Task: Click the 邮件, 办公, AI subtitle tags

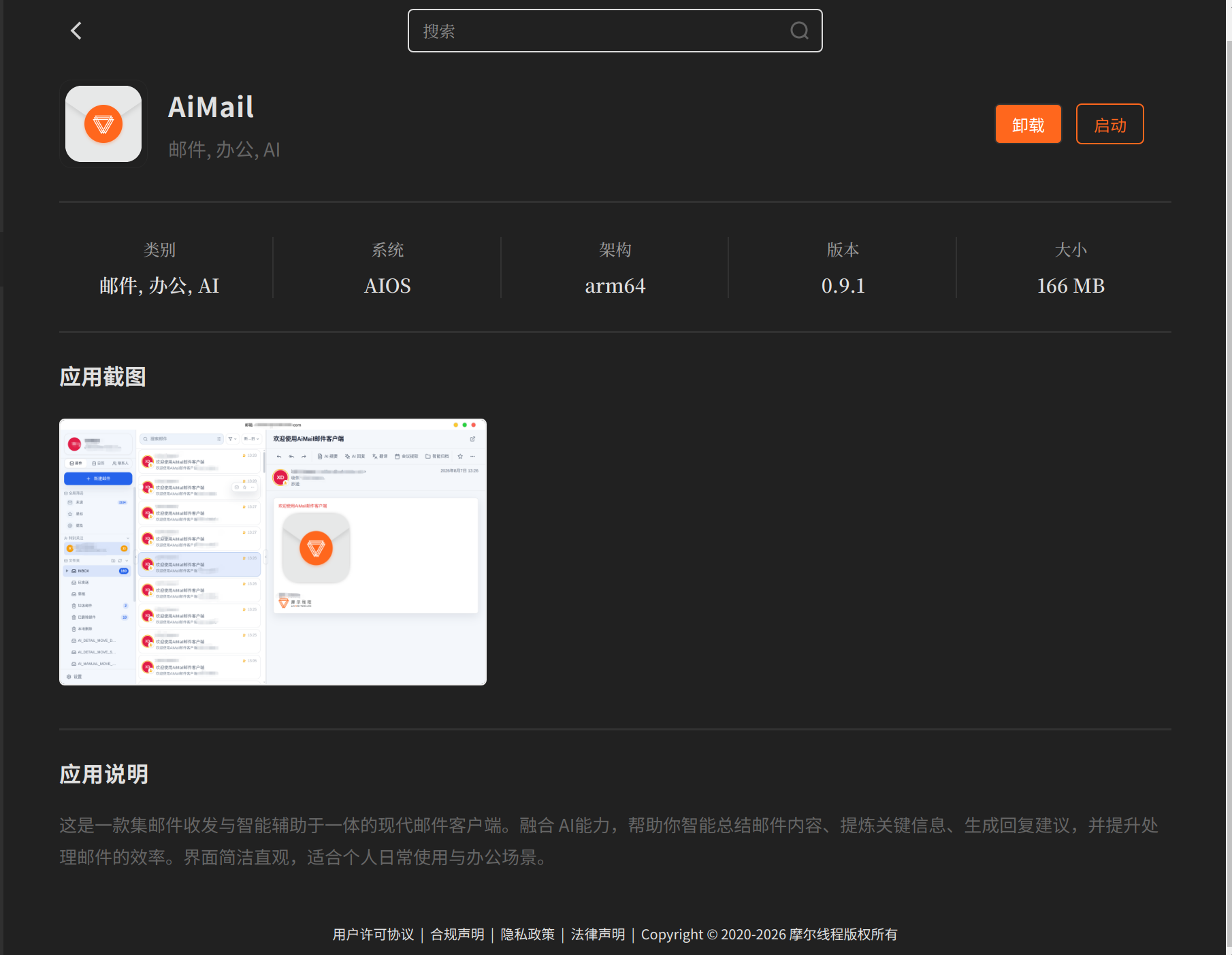Action: 224,150
